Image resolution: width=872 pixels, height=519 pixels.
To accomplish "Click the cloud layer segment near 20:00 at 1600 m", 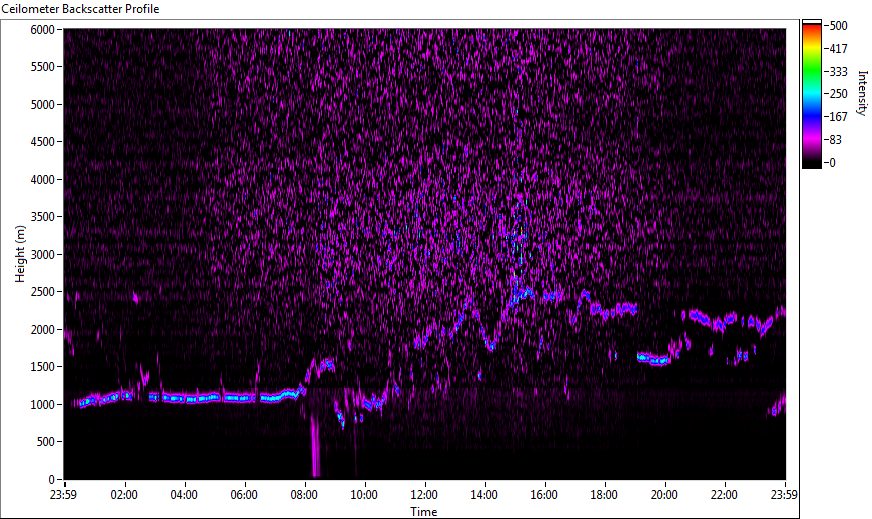I will click(653, 359).
